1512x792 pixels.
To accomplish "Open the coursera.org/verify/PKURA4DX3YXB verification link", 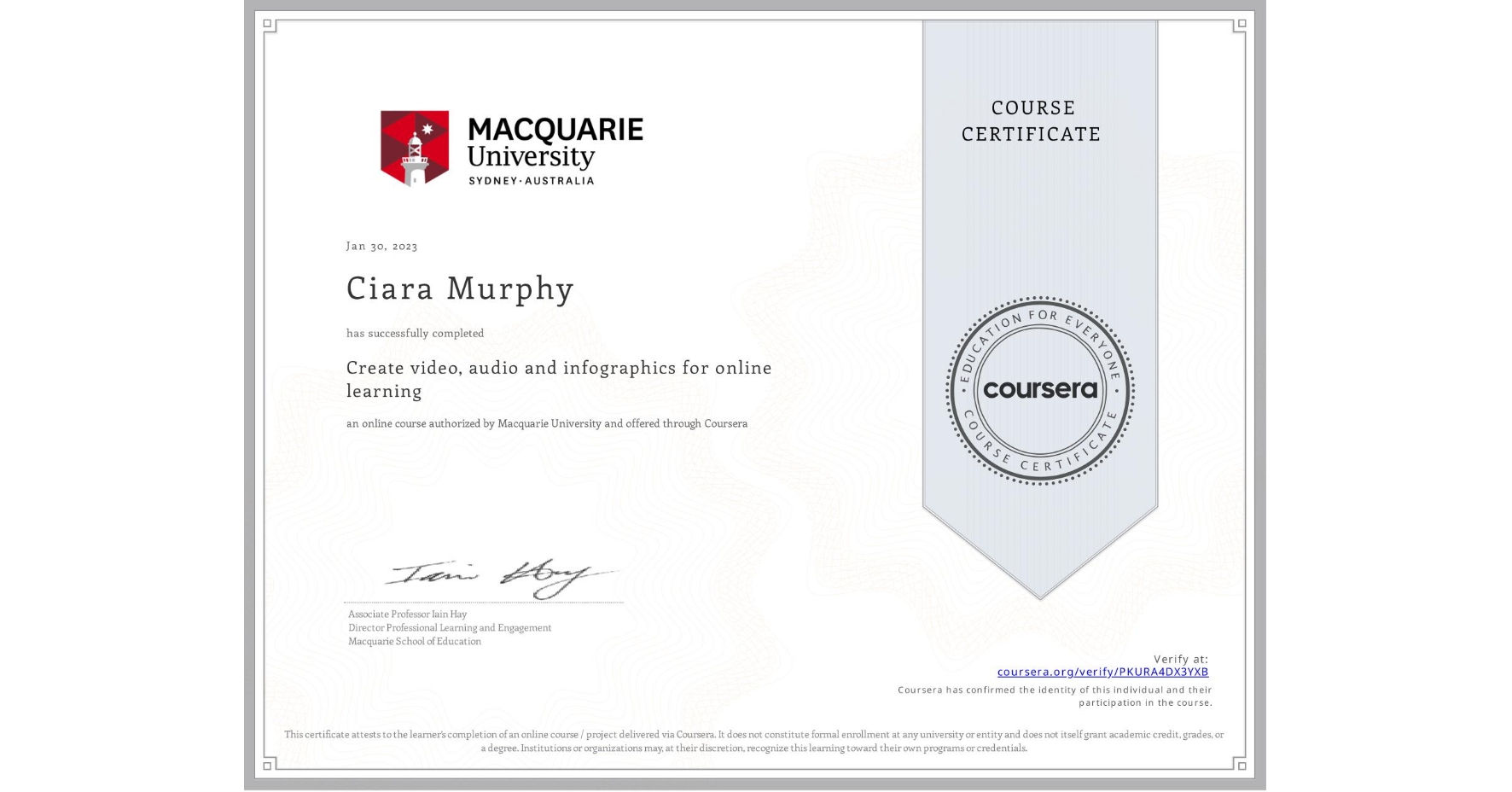I will coord(1104,672).
